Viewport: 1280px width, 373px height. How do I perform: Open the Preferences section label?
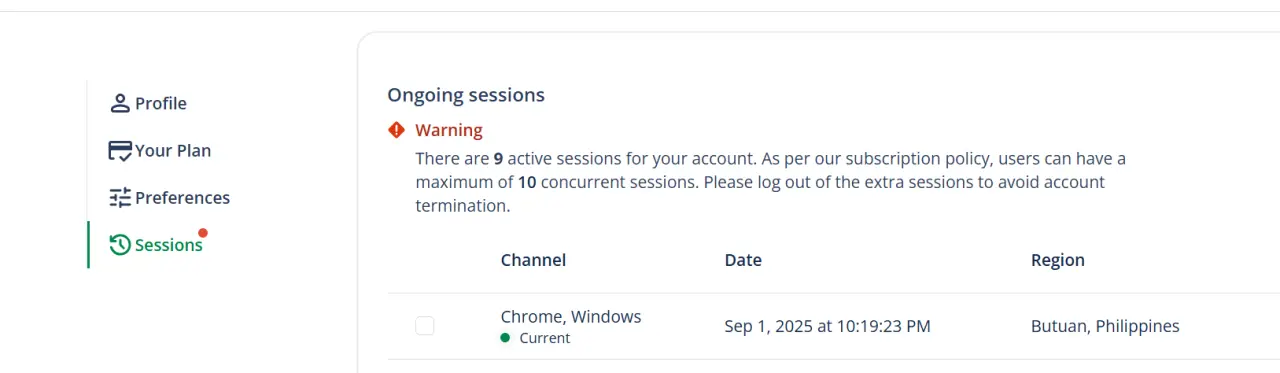183,198
